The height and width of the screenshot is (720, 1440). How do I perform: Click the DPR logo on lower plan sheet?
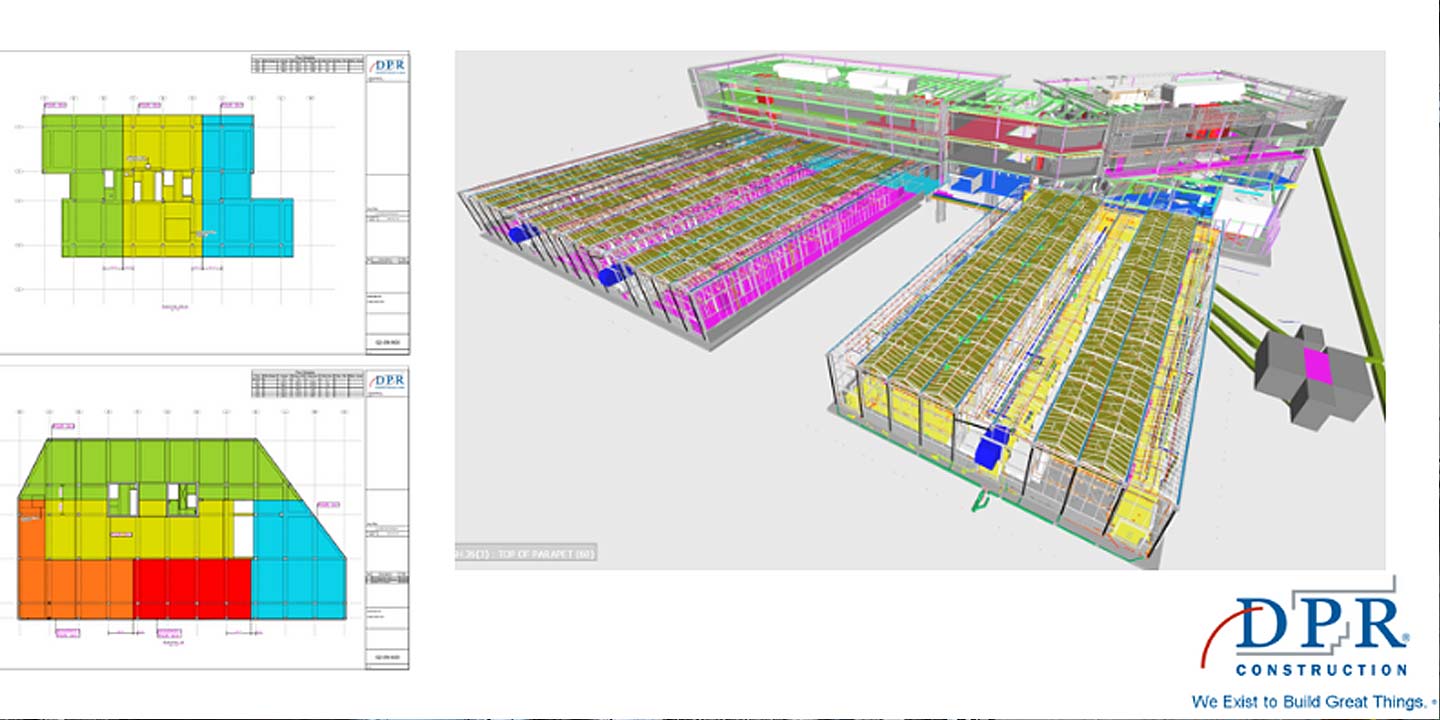[x=387, y=381]
